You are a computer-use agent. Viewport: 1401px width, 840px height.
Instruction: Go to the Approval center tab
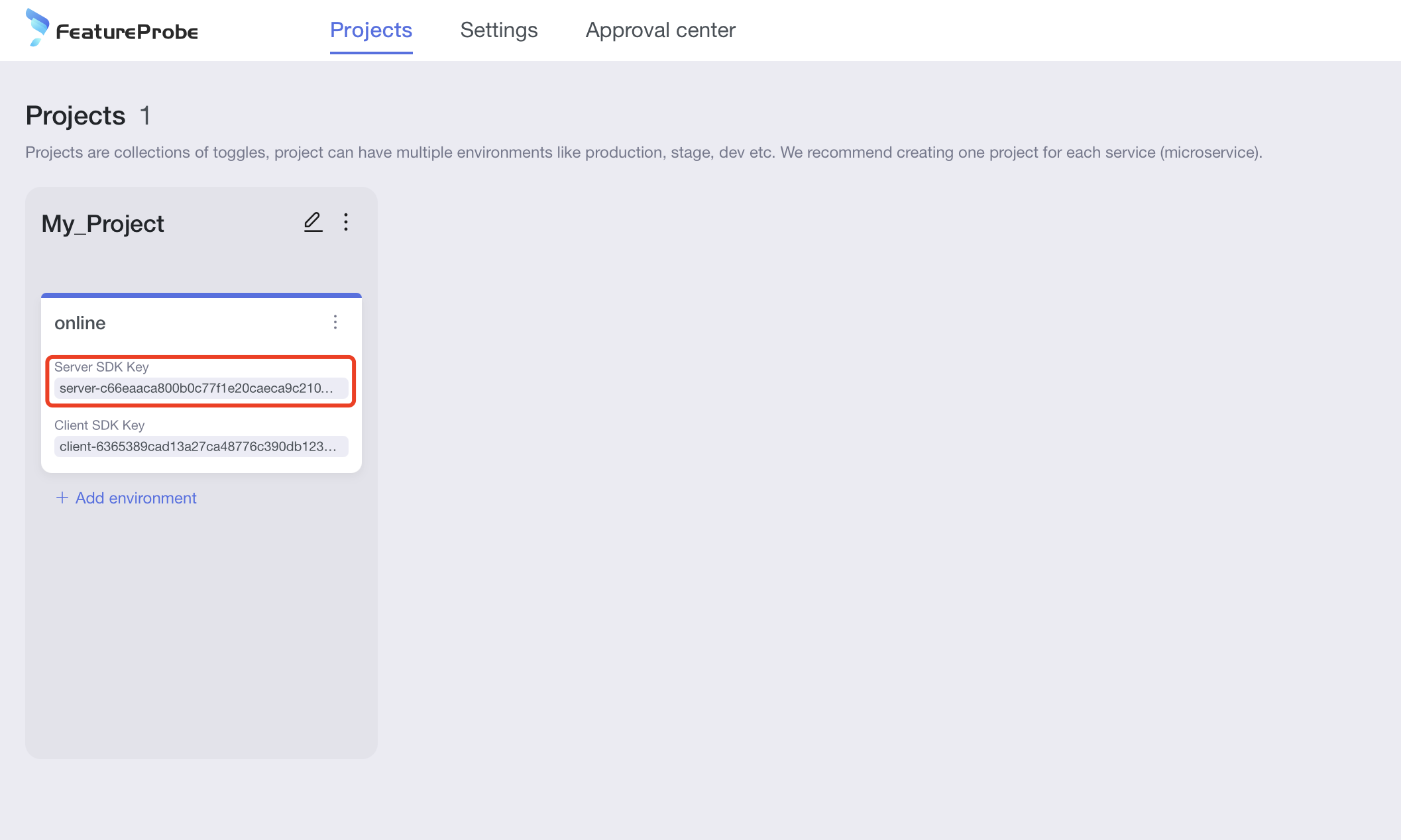660,30
